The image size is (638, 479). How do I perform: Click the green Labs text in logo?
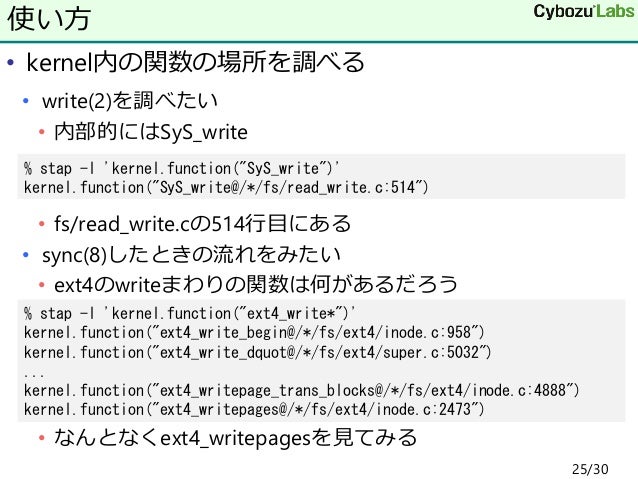coord(615,11)
